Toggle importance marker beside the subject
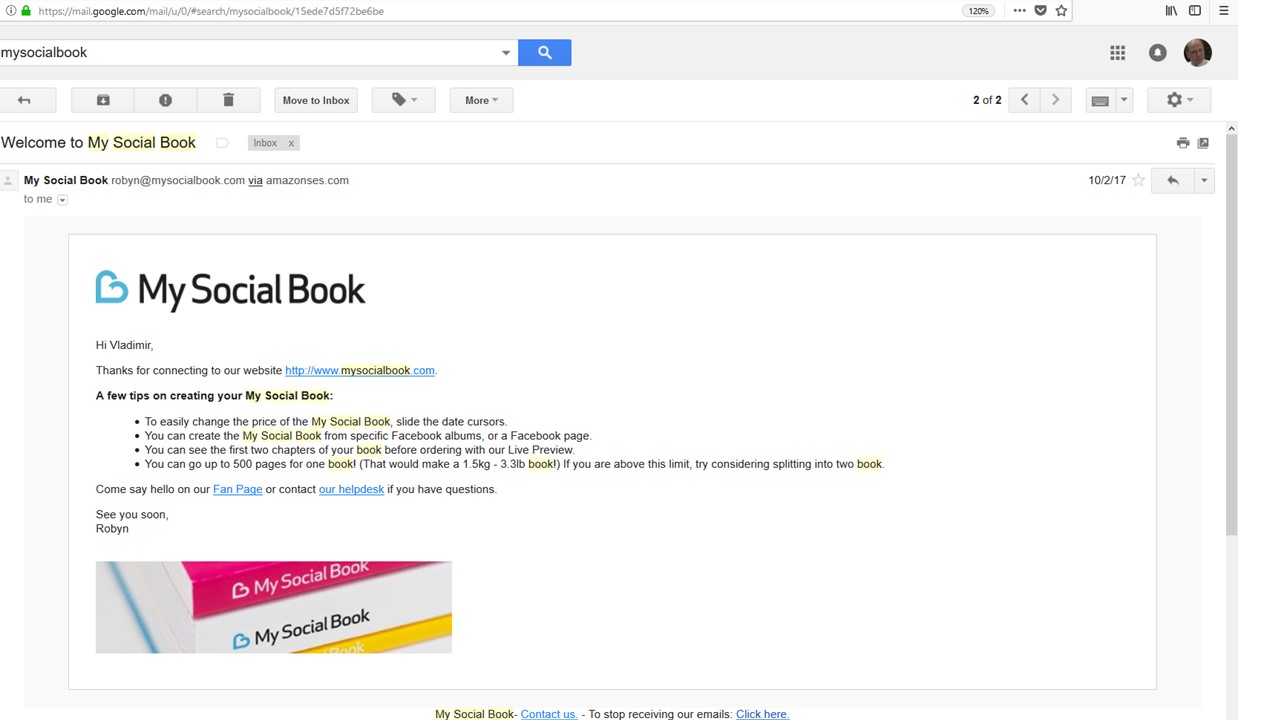The image size is (1280, 720). [x=222, y=143]
